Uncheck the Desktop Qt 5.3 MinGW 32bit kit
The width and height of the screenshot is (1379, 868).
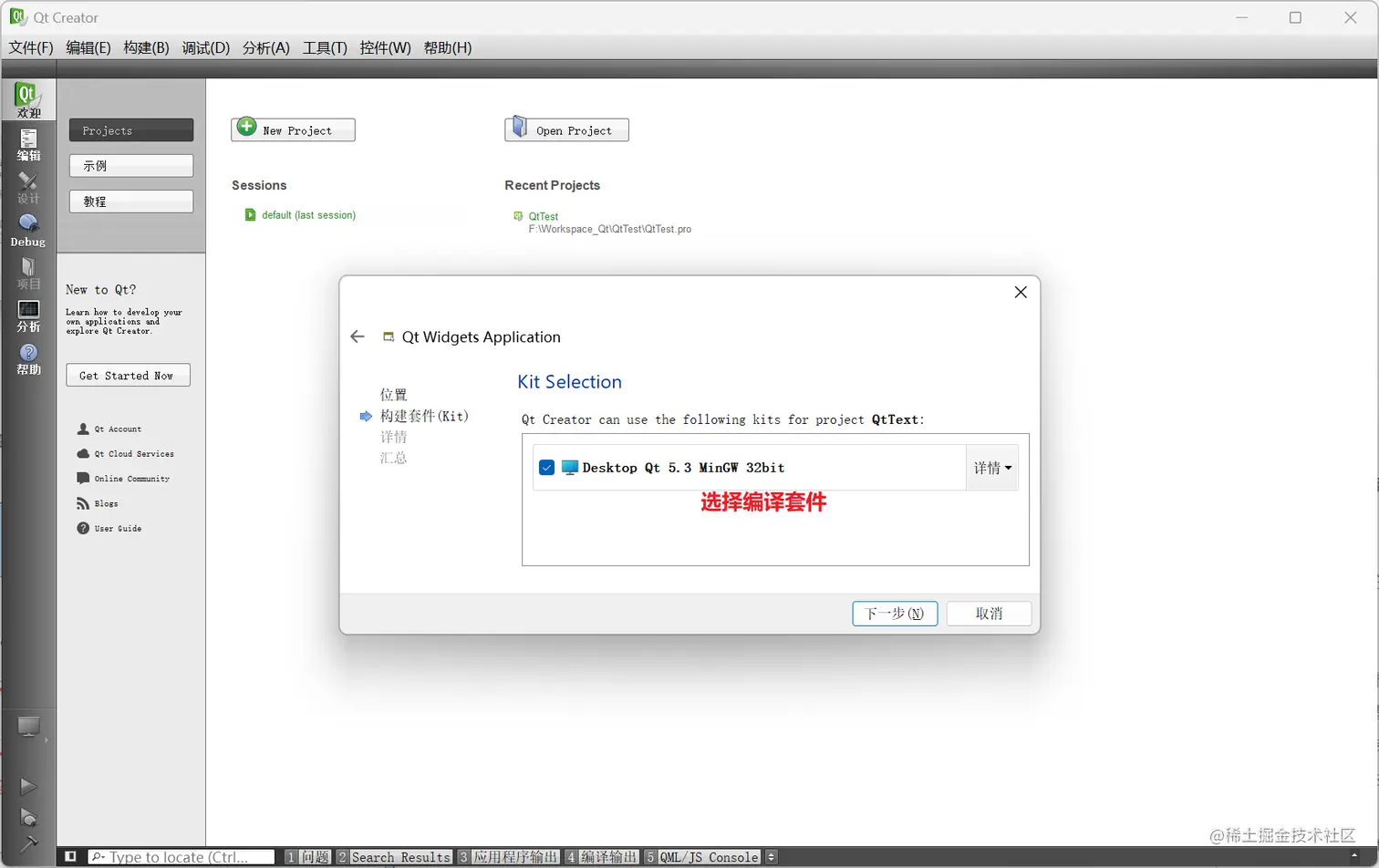tap(547, 468)
